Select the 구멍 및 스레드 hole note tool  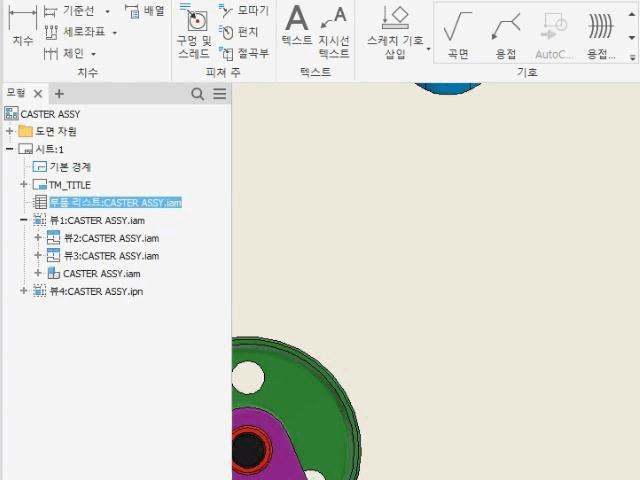[194, 31]
